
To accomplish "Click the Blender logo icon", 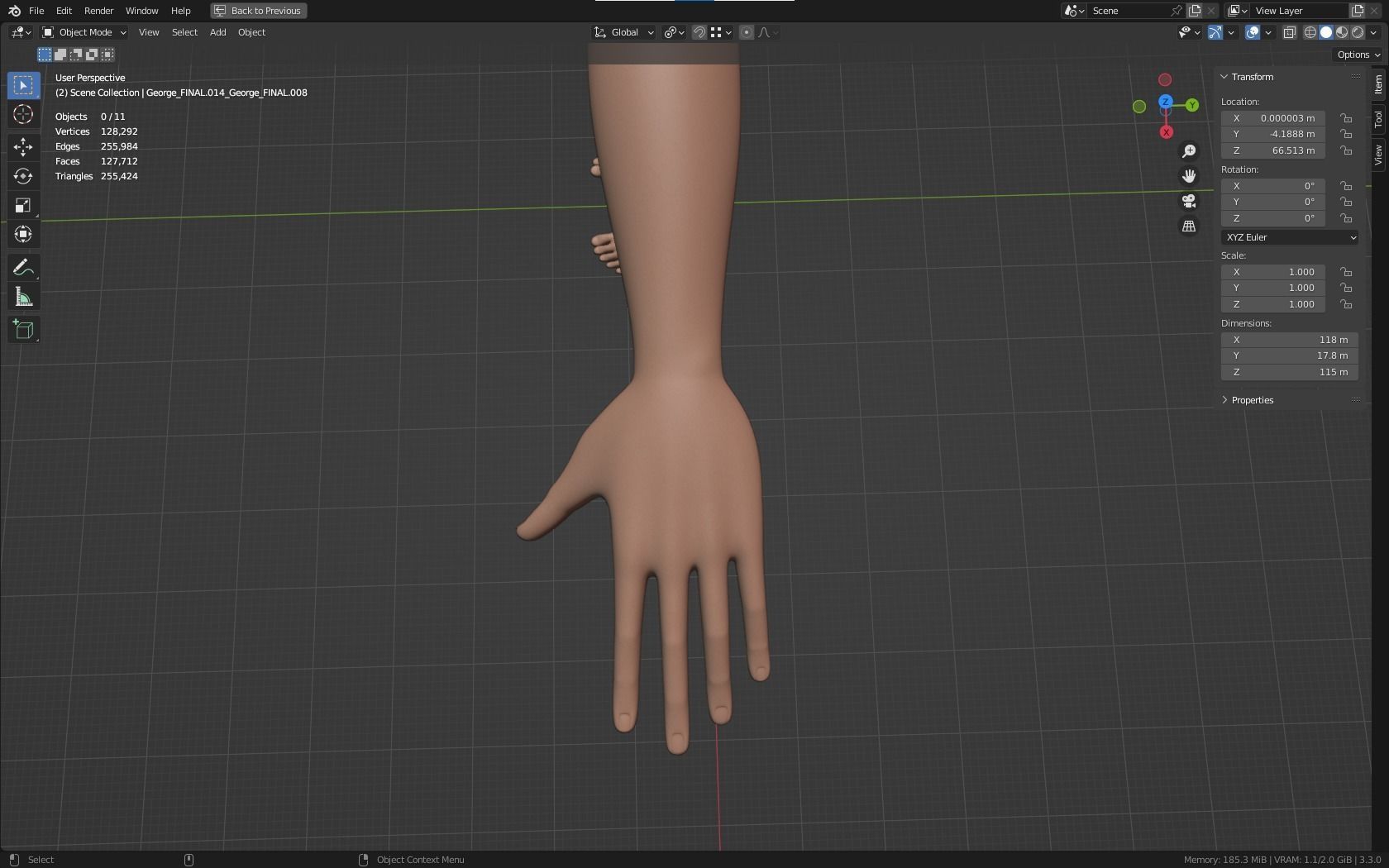I will point(14,11).
